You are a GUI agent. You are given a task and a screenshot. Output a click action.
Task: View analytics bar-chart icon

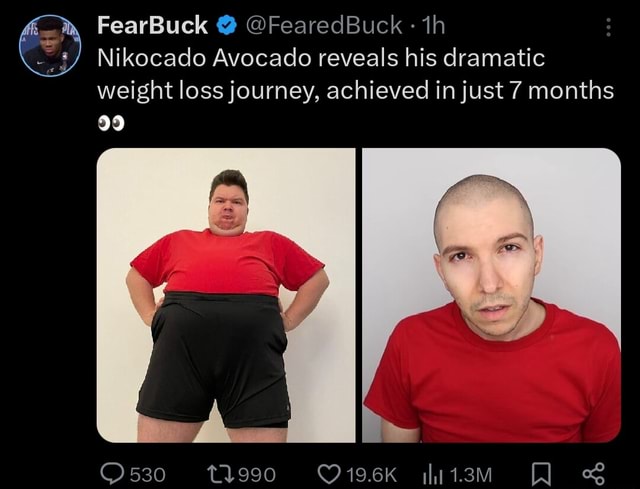click(432, 474)
